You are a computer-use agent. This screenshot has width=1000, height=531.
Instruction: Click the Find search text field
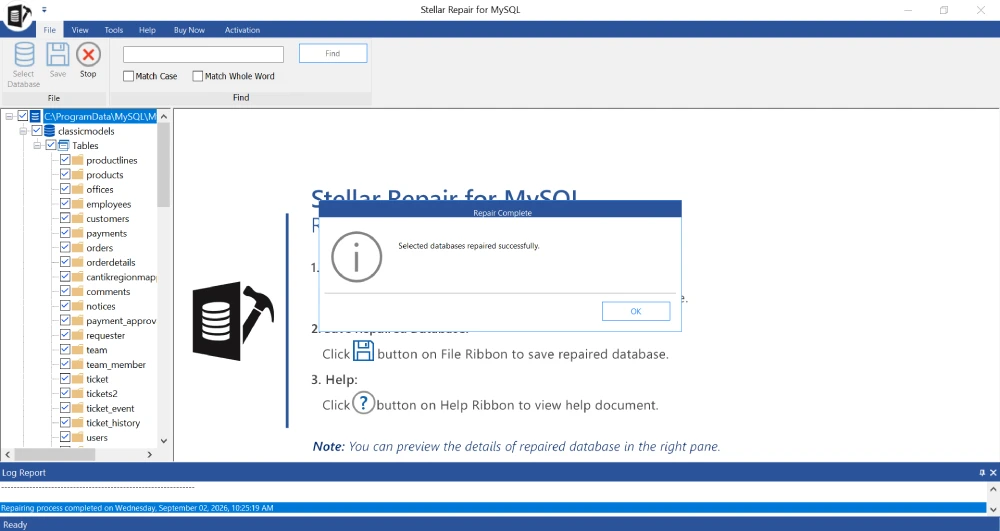(203, 54)
